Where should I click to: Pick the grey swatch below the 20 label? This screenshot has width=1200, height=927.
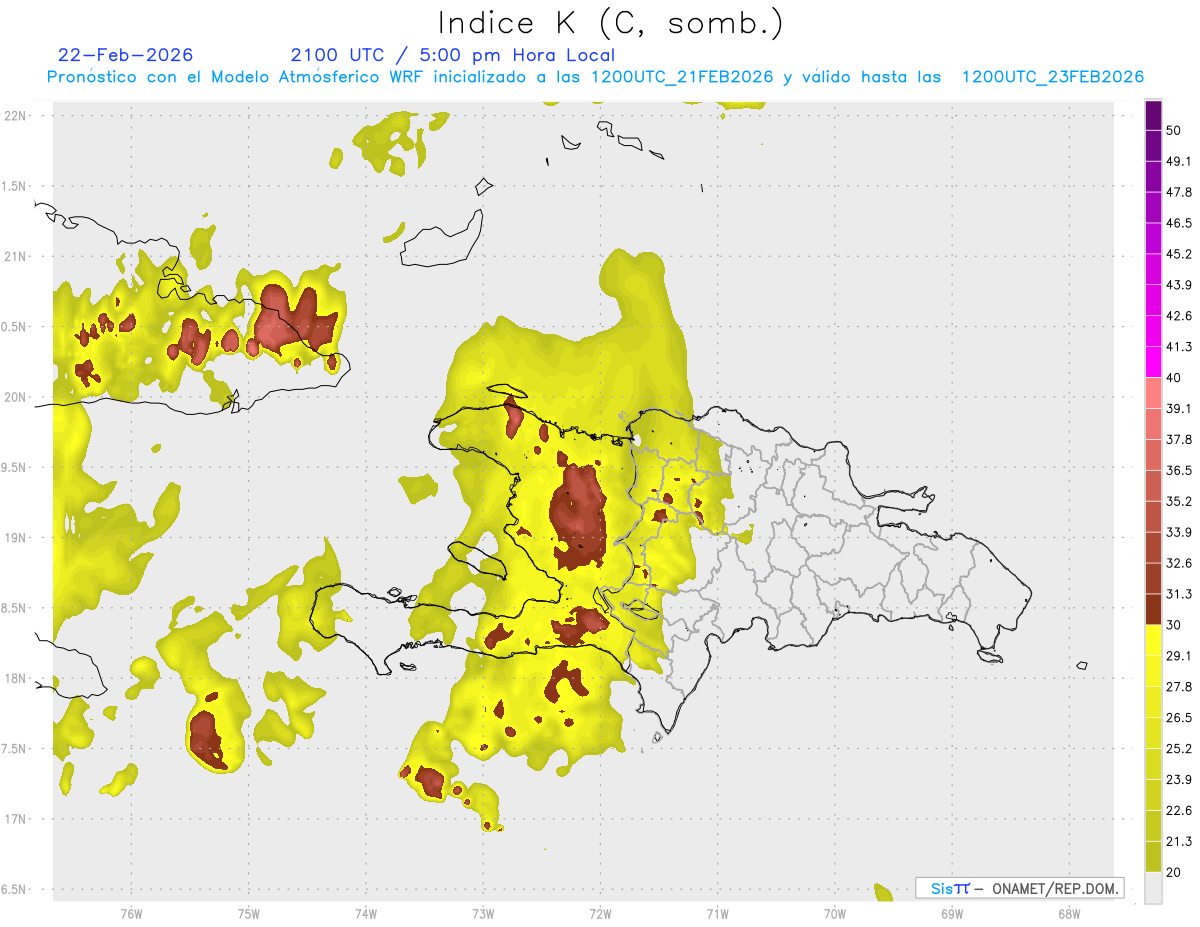click(x=1153, y=888)
